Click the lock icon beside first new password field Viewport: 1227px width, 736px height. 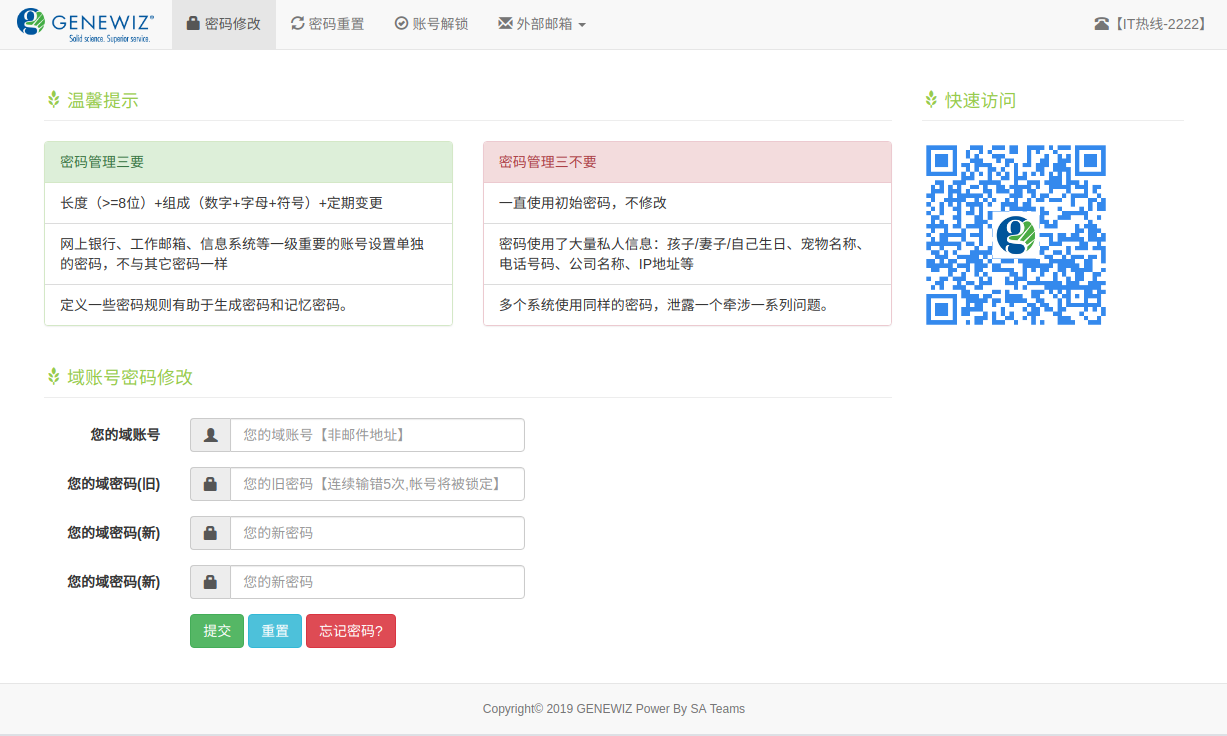pyautogui.click(x=211, y=533)
